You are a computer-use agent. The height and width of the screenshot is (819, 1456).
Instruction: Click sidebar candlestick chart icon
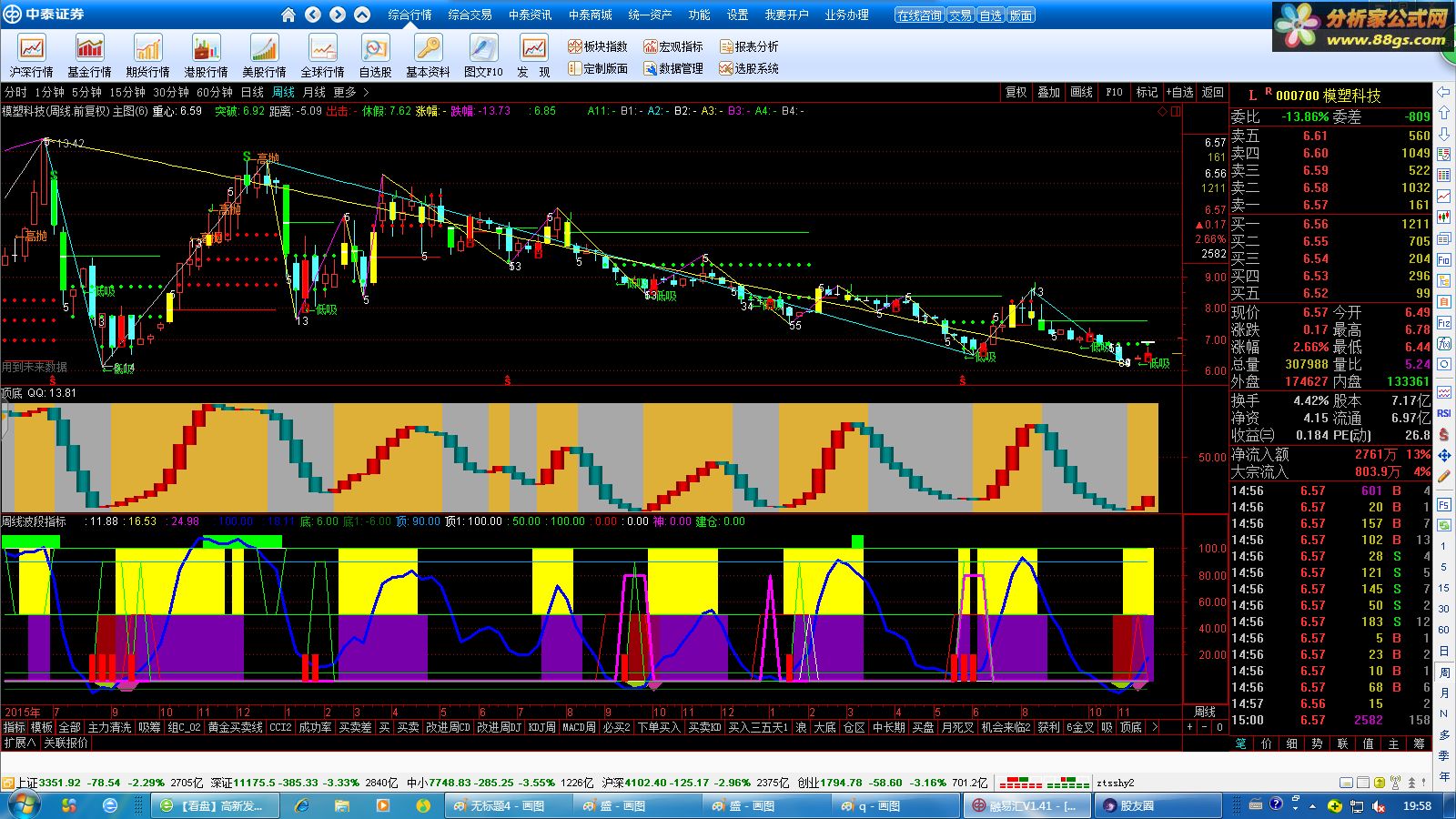click(1444, 217)
